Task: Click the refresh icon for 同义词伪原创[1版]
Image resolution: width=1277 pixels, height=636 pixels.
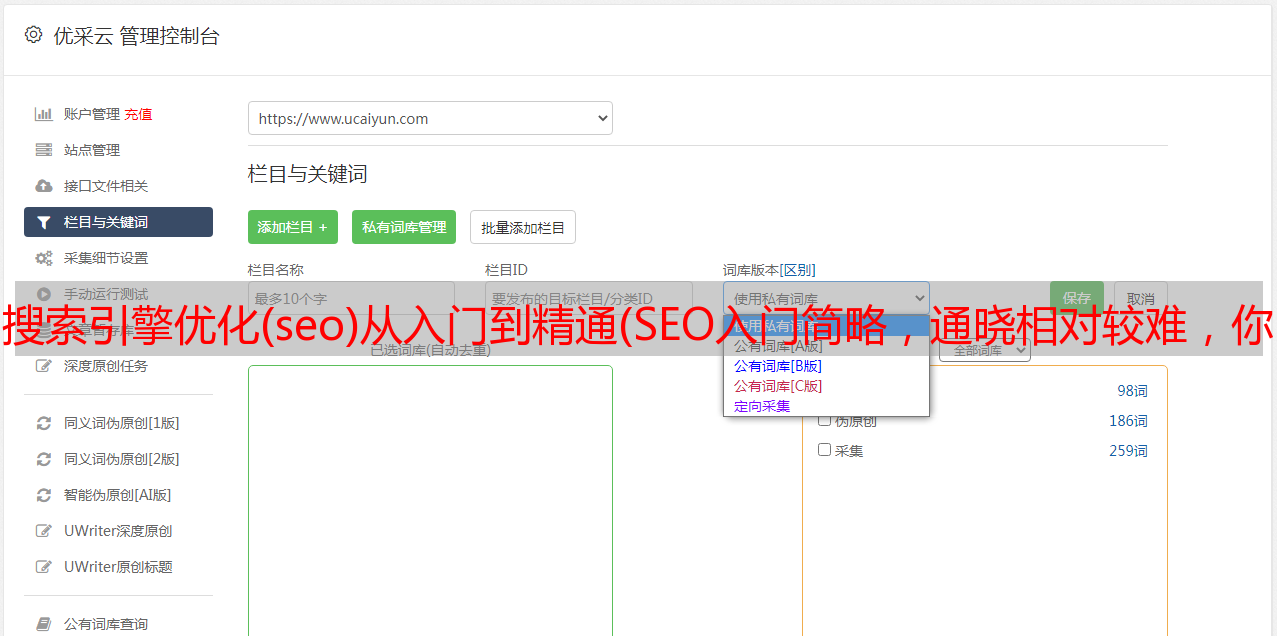Action: [44, 423]
